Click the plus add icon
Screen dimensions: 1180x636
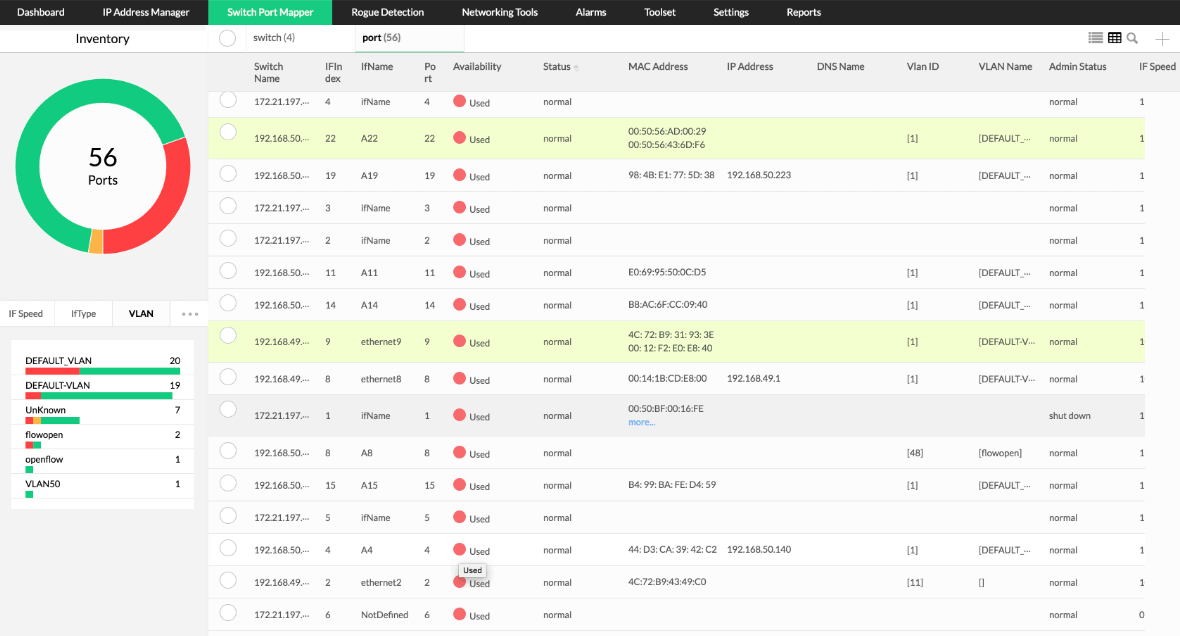pos(1162,38)
